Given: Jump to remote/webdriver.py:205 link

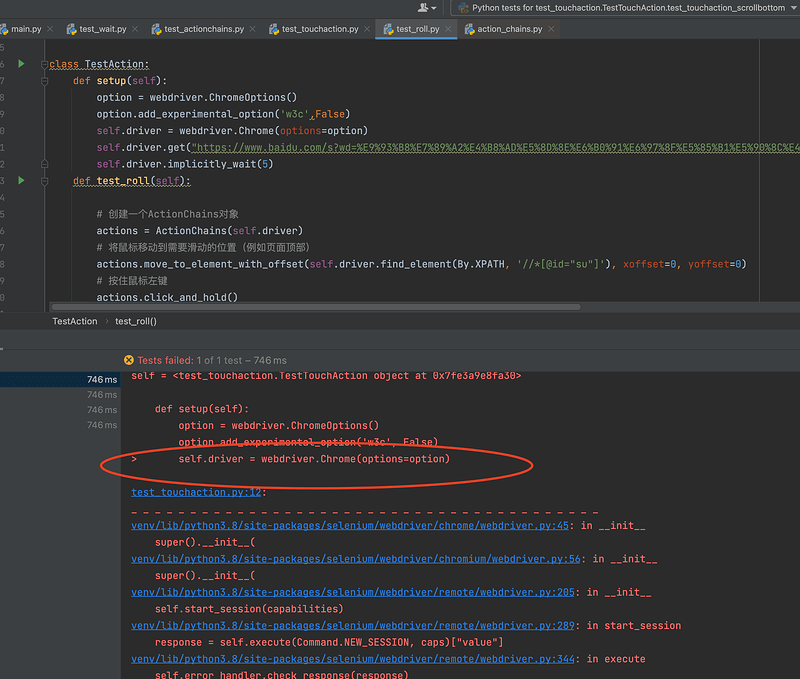Looking at the screenshot, I should (353, 592).
